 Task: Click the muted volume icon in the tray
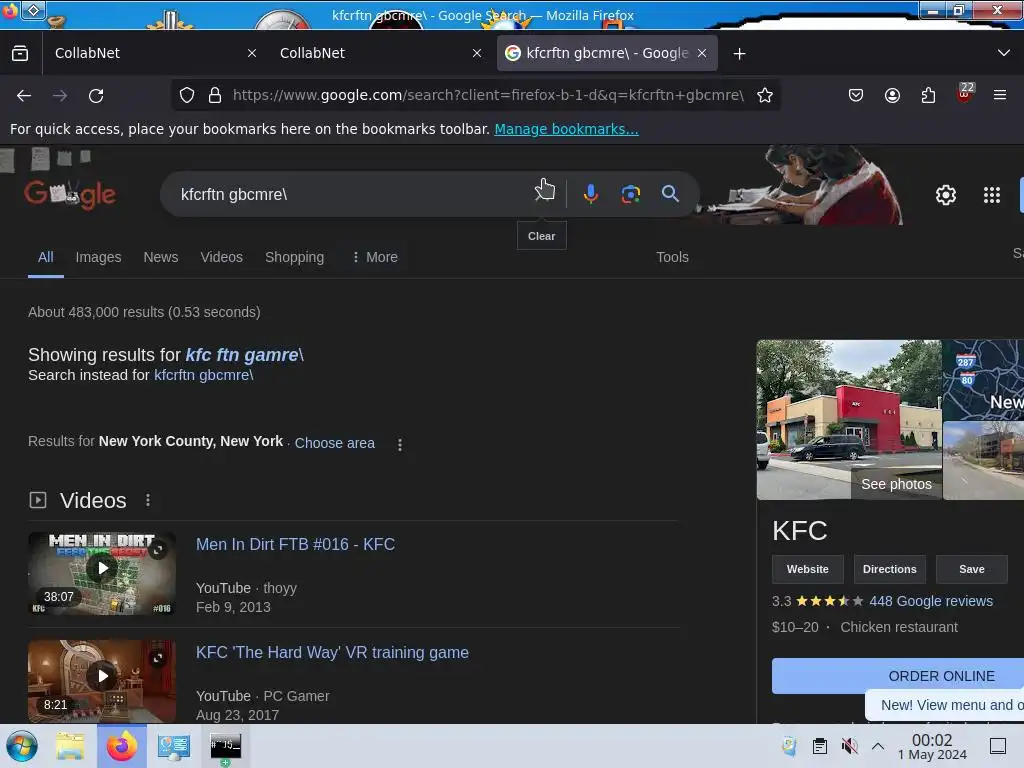pos(849,746)
